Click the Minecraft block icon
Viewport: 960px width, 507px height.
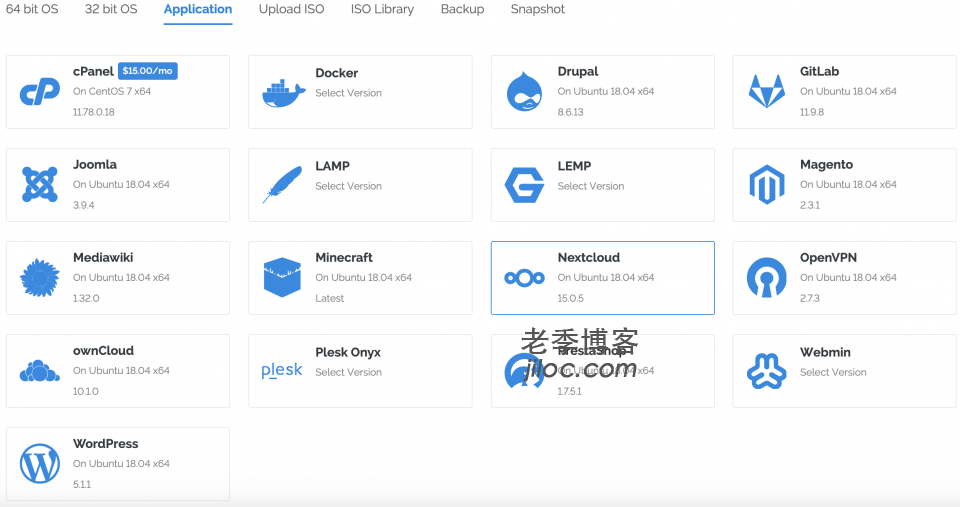[x=282, y=277]
